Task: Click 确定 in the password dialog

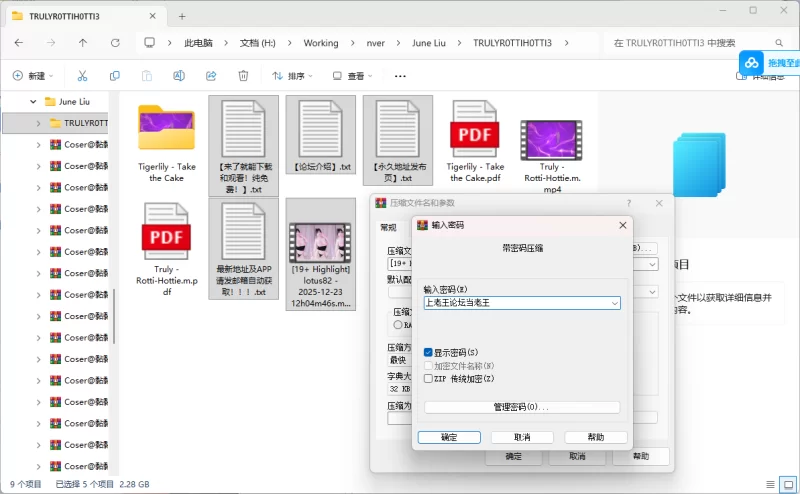Action: (x=449, y=437)
